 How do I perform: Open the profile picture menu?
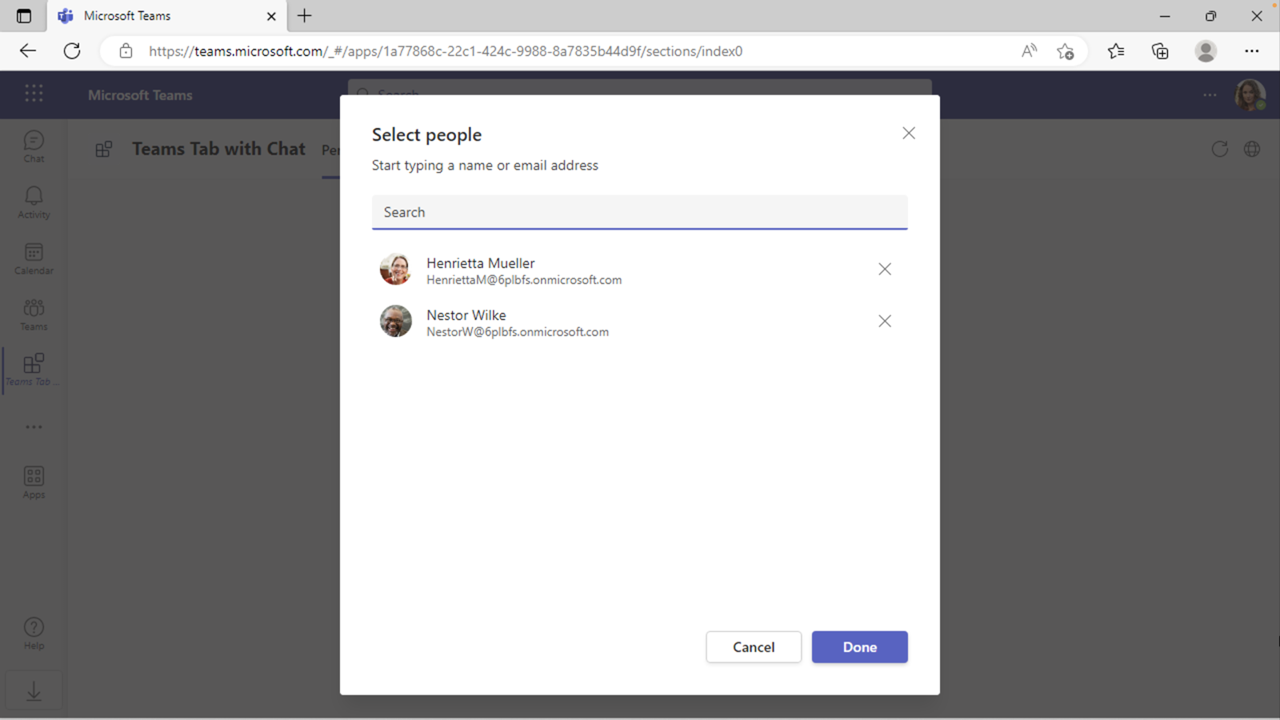pos(1250,95)
